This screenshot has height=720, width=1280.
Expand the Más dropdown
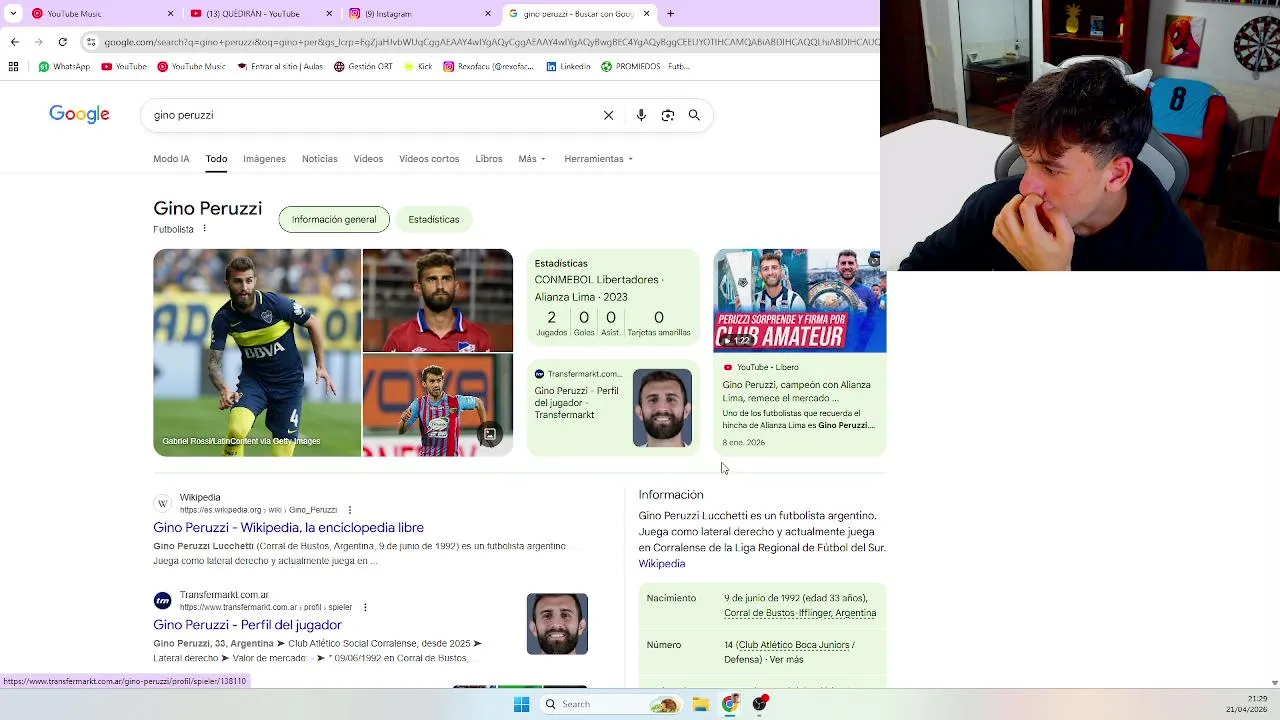(532, 159)
